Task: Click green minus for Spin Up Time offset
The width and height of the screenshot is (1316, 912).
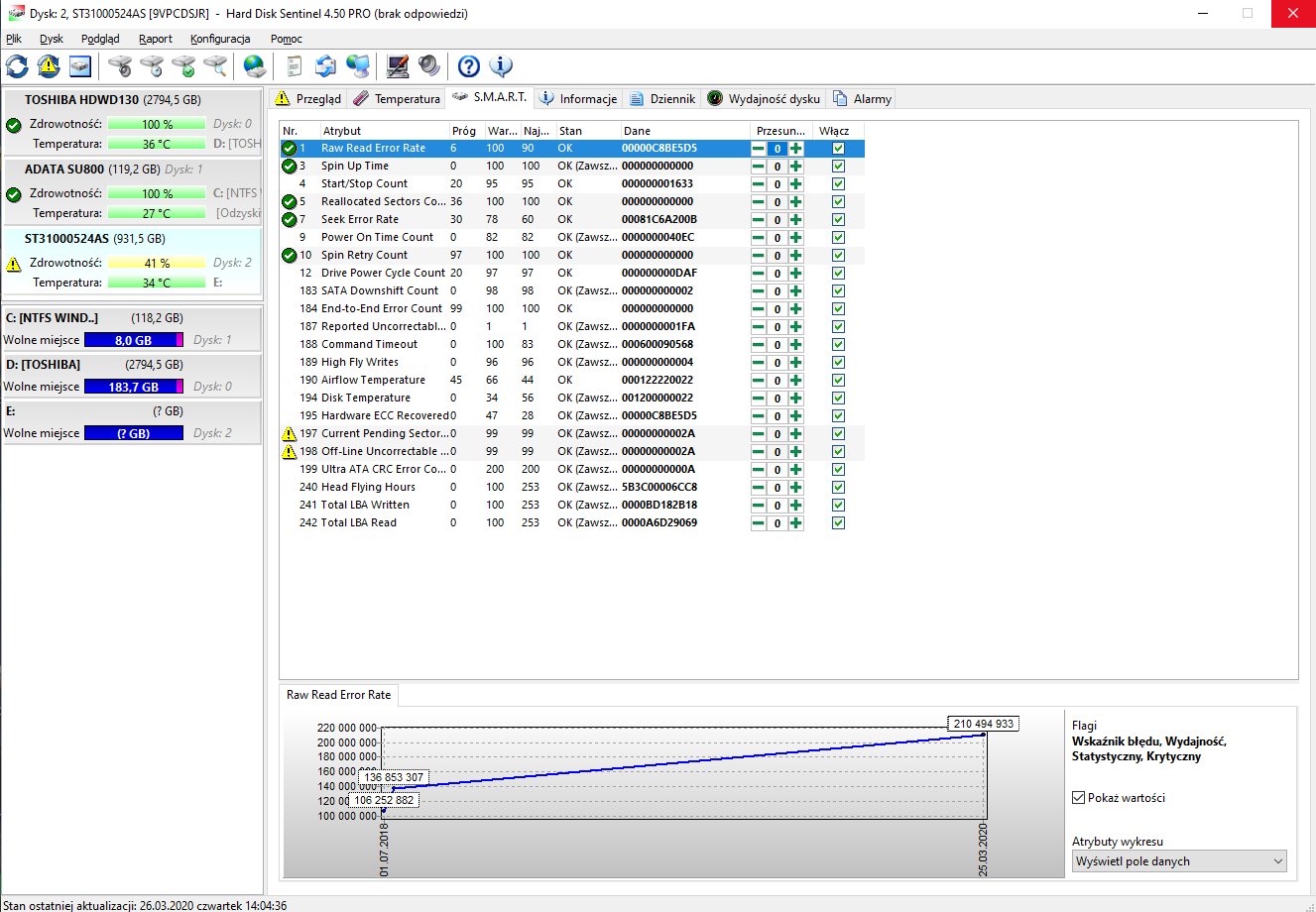Action: [759, 167]
